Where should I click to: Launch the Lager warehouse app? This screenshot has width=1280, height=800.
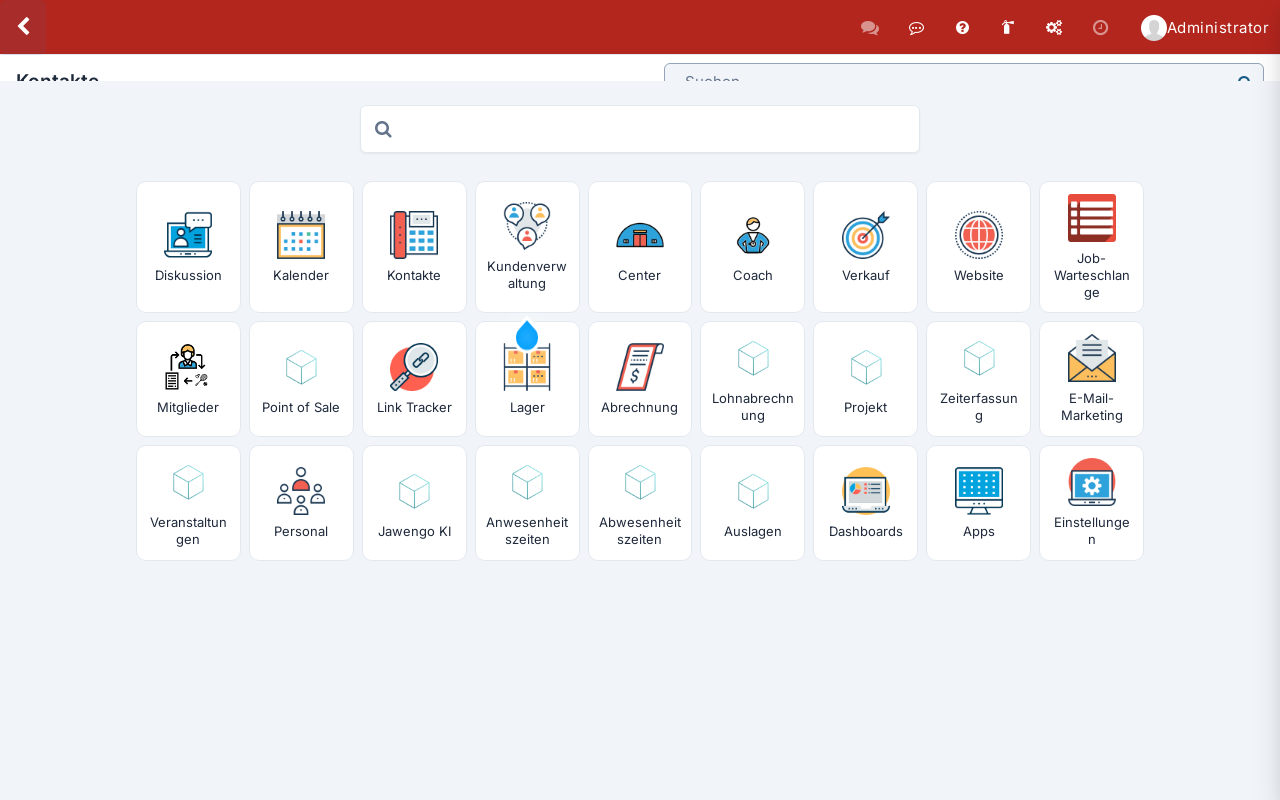coord(527,379)
